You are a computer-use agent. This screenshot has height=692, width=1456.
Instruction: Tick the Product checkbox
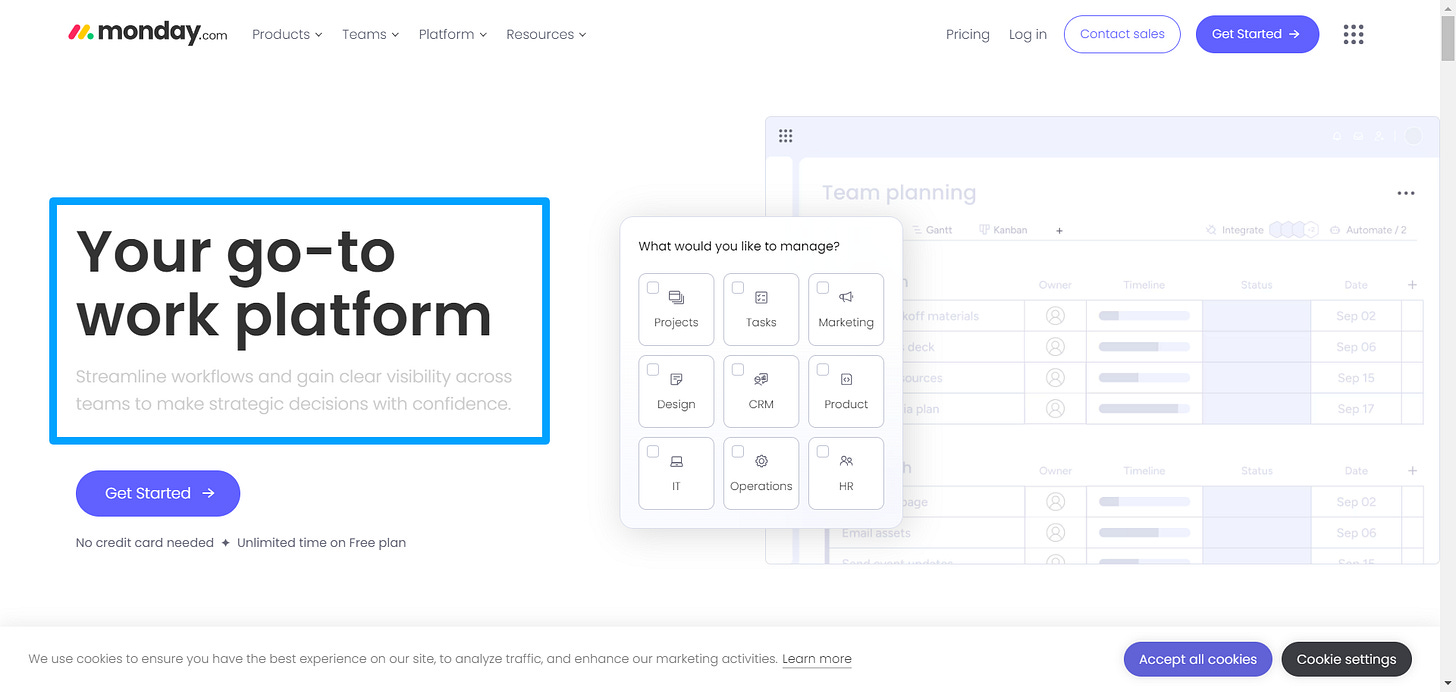pyautogui.click(x=823, y=370)
